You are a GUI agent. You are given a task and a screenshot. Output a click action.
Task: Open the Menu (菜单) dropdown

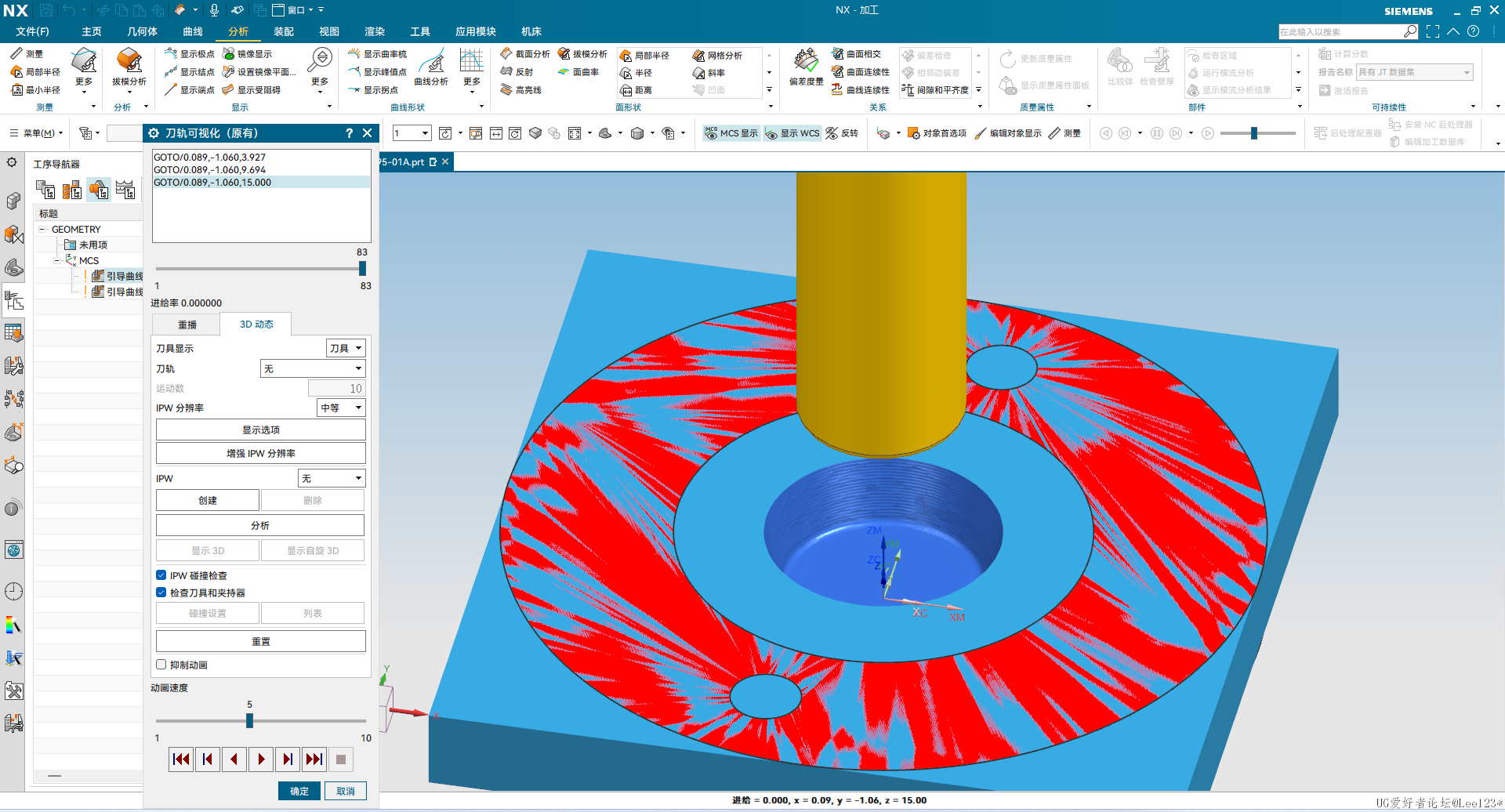point(36,133)
